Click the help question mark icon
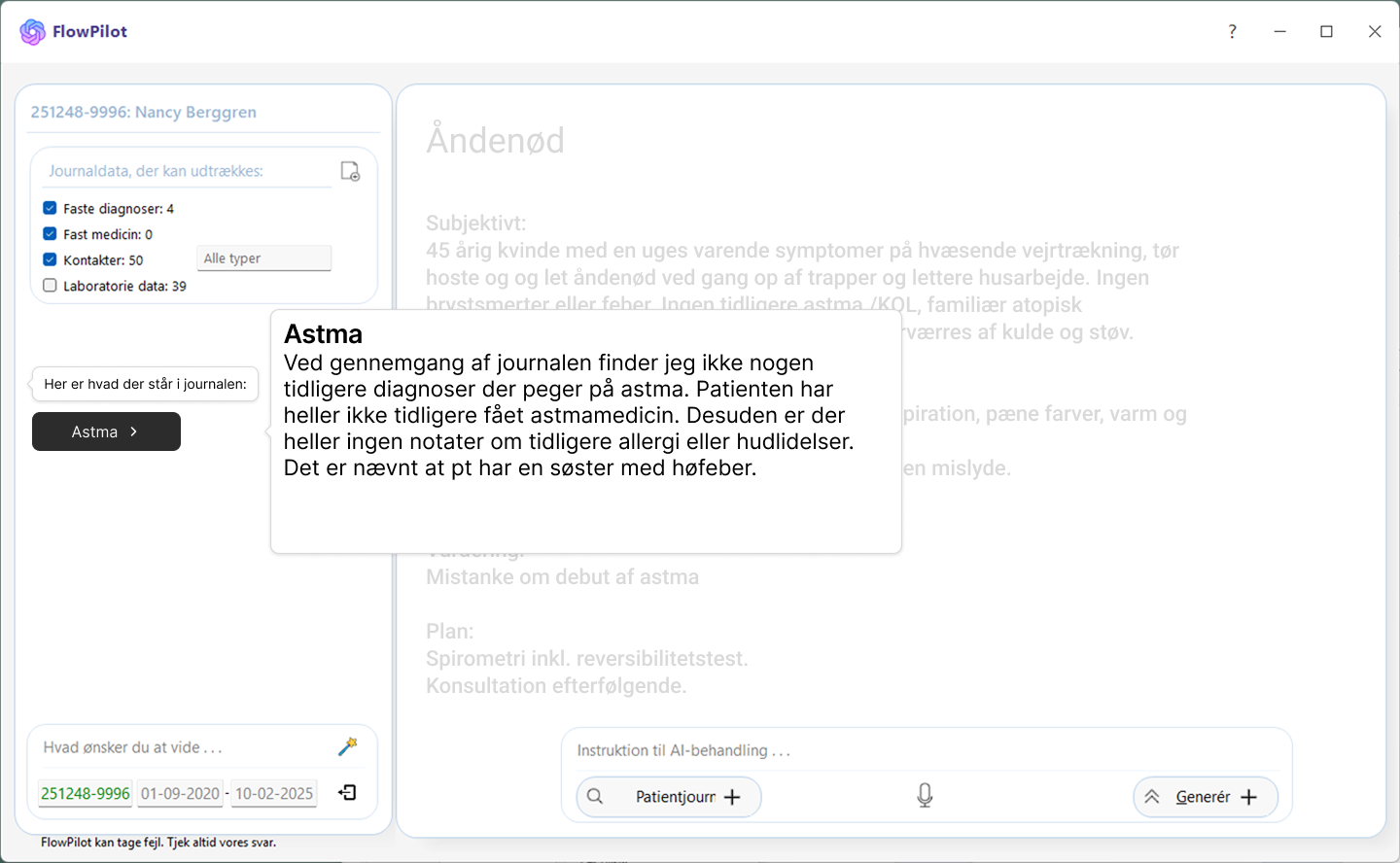 [1232, 31]
